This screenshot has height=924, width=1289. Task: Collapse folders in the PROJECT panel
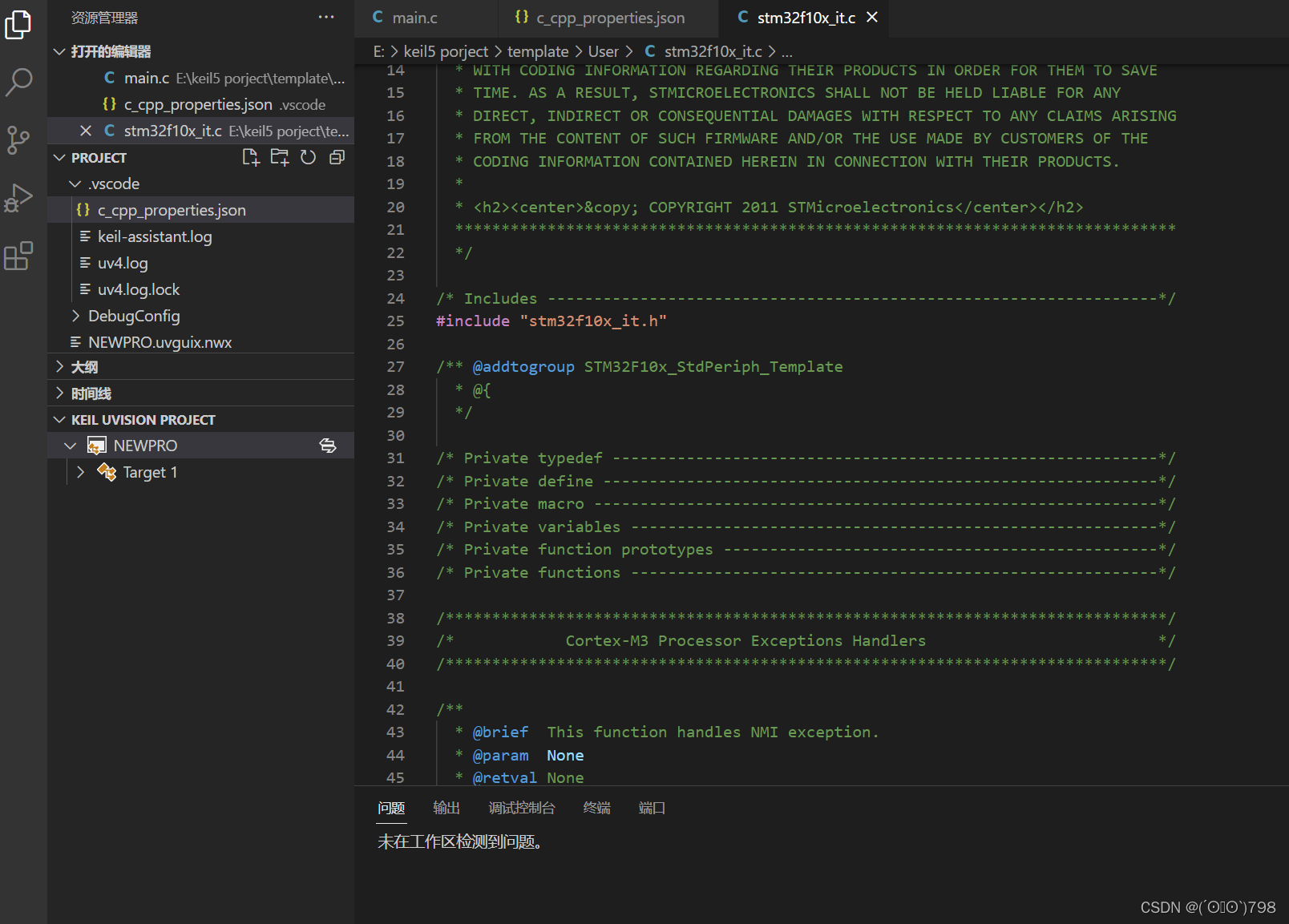click(337, 157)
